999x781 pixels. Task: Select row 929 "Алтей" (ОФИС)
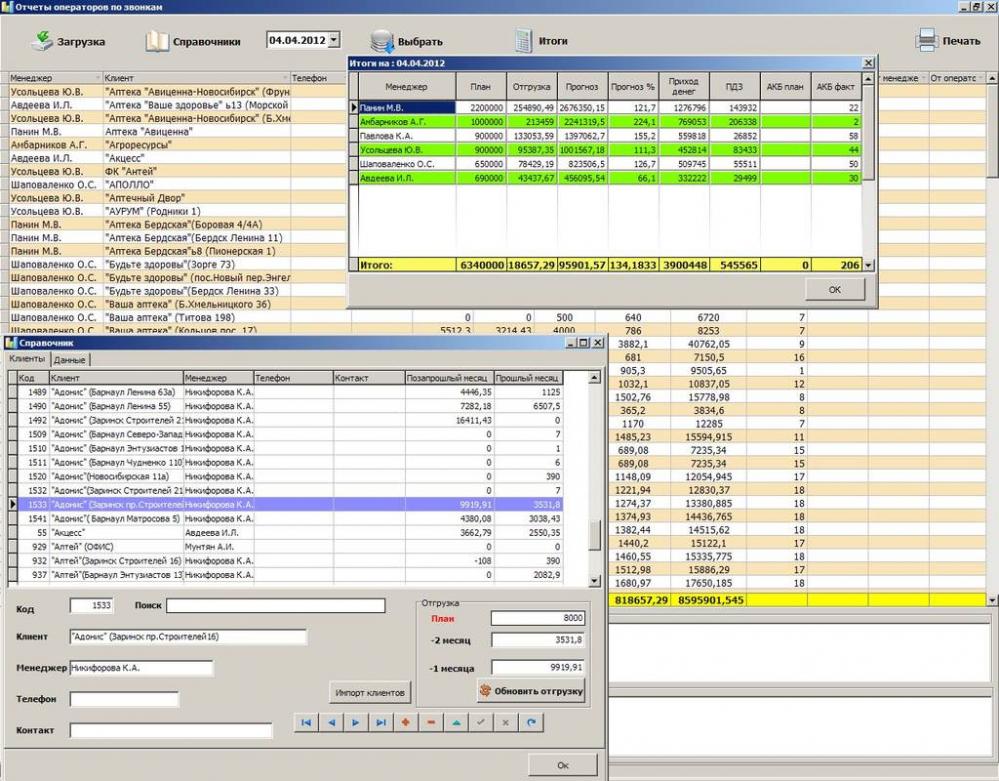click(x=291, y=547)
